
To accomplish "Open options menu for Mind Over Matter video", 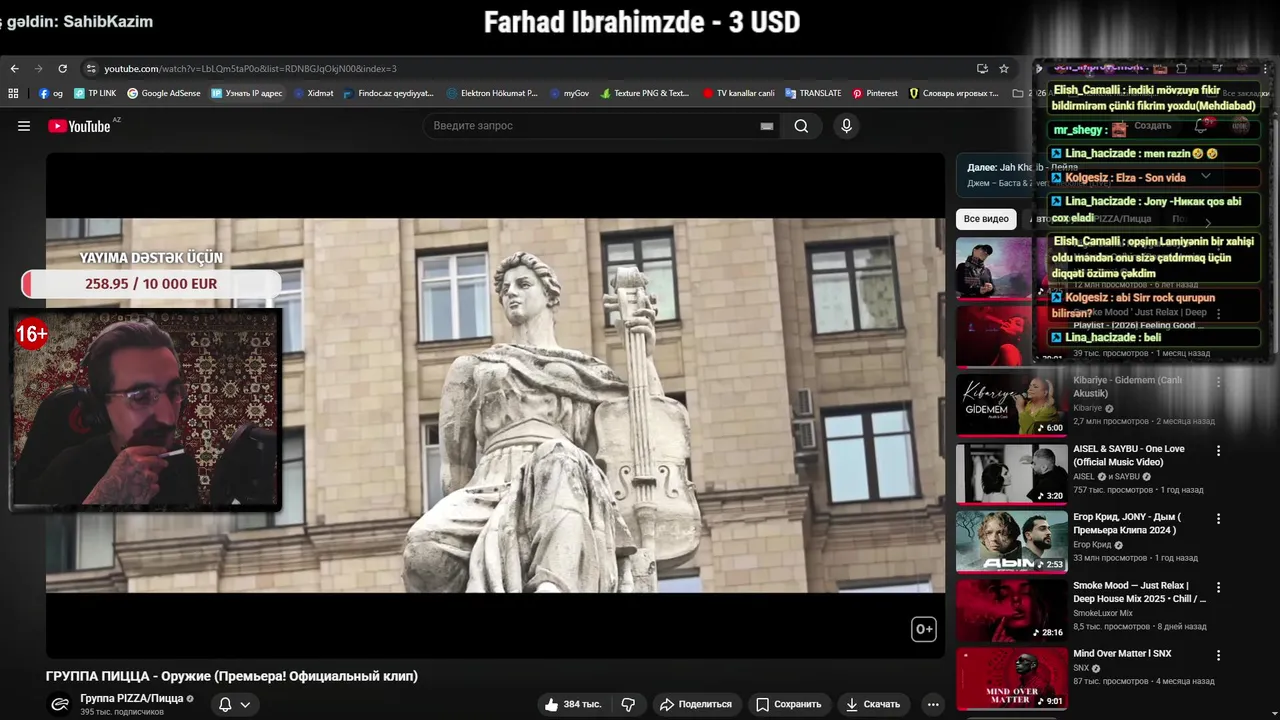I will point(1218,655).
